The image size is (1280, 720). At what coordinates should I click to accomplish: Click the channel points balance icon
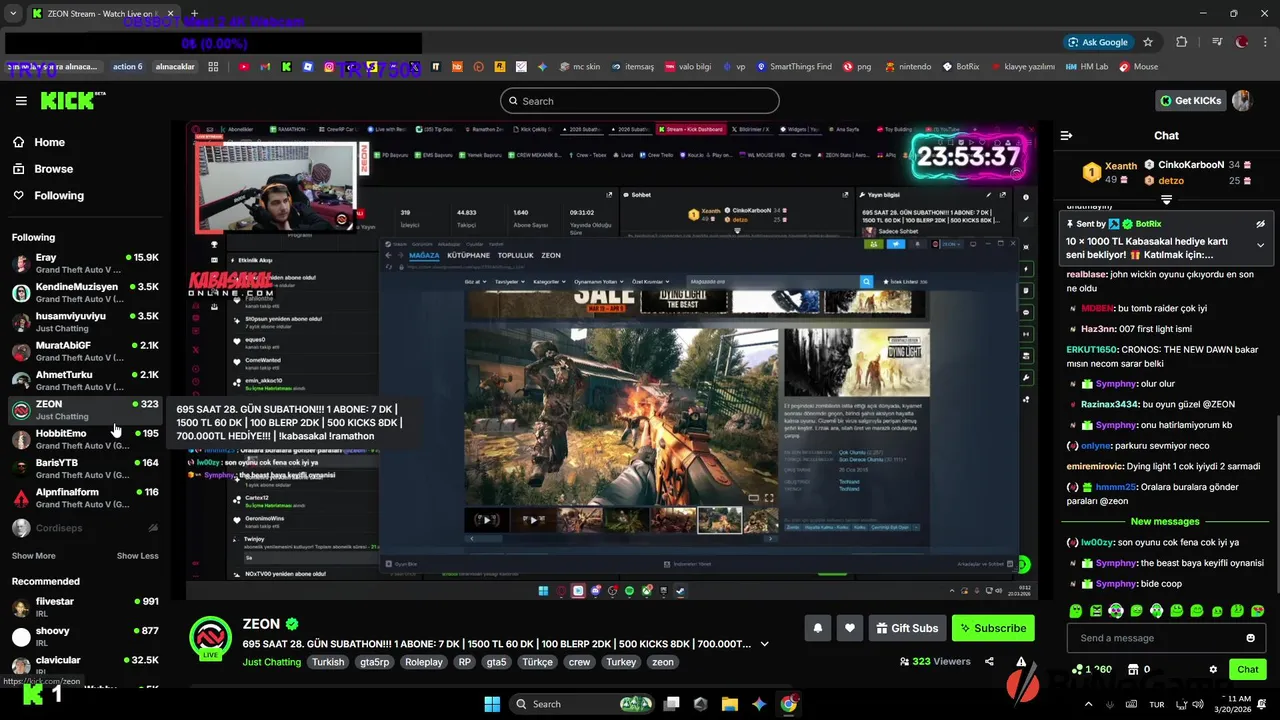click(x=1077, y=669)
